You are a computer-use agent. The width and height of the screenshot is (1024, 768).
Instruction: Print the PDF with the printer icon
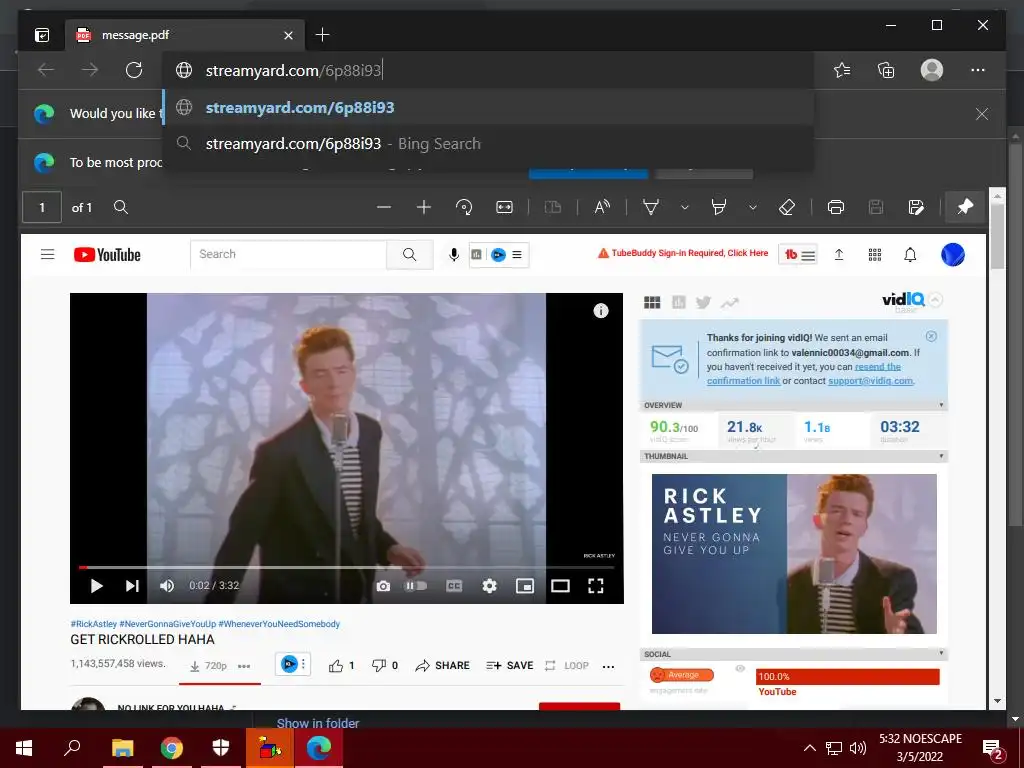point(835,208)
